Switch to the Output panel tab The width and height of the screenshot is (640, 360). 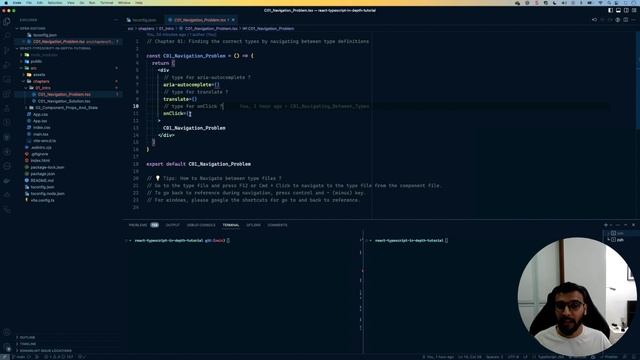tap(172, 225)
